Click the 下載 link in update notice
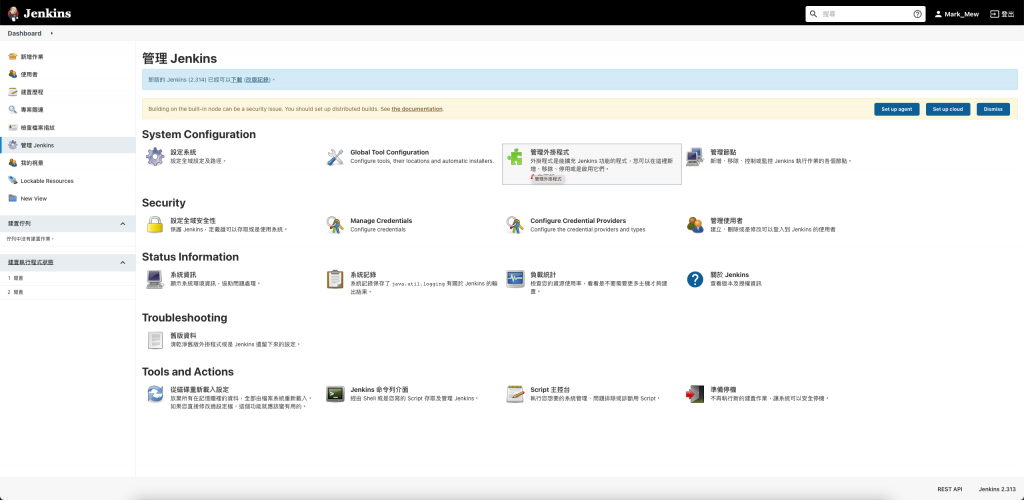 pyautogui.click(x=236, y=80)
